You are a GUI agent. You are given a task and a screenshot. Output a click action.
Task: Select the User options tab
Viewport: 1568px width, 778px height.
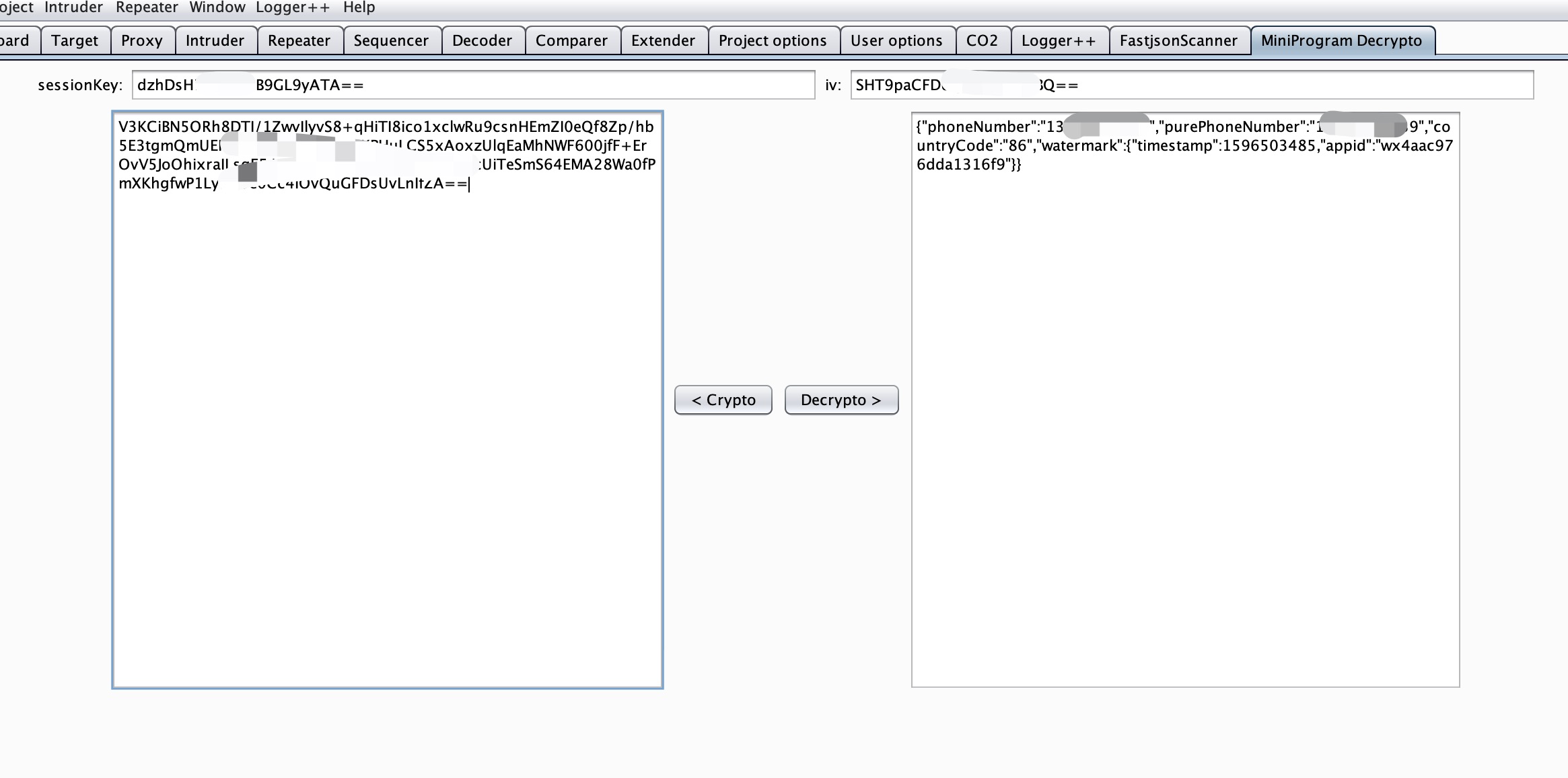point(896,40)
